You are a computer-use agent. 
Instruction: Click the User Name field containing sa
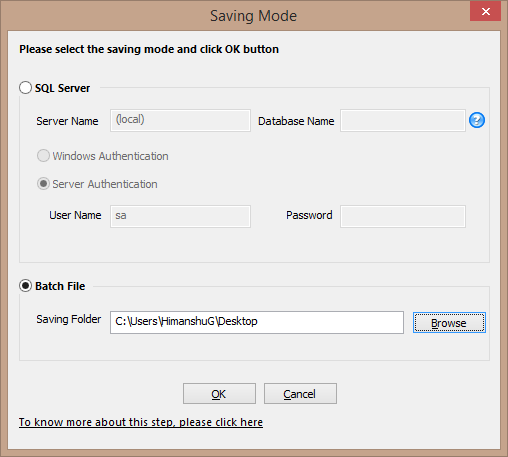coord(180,216)
